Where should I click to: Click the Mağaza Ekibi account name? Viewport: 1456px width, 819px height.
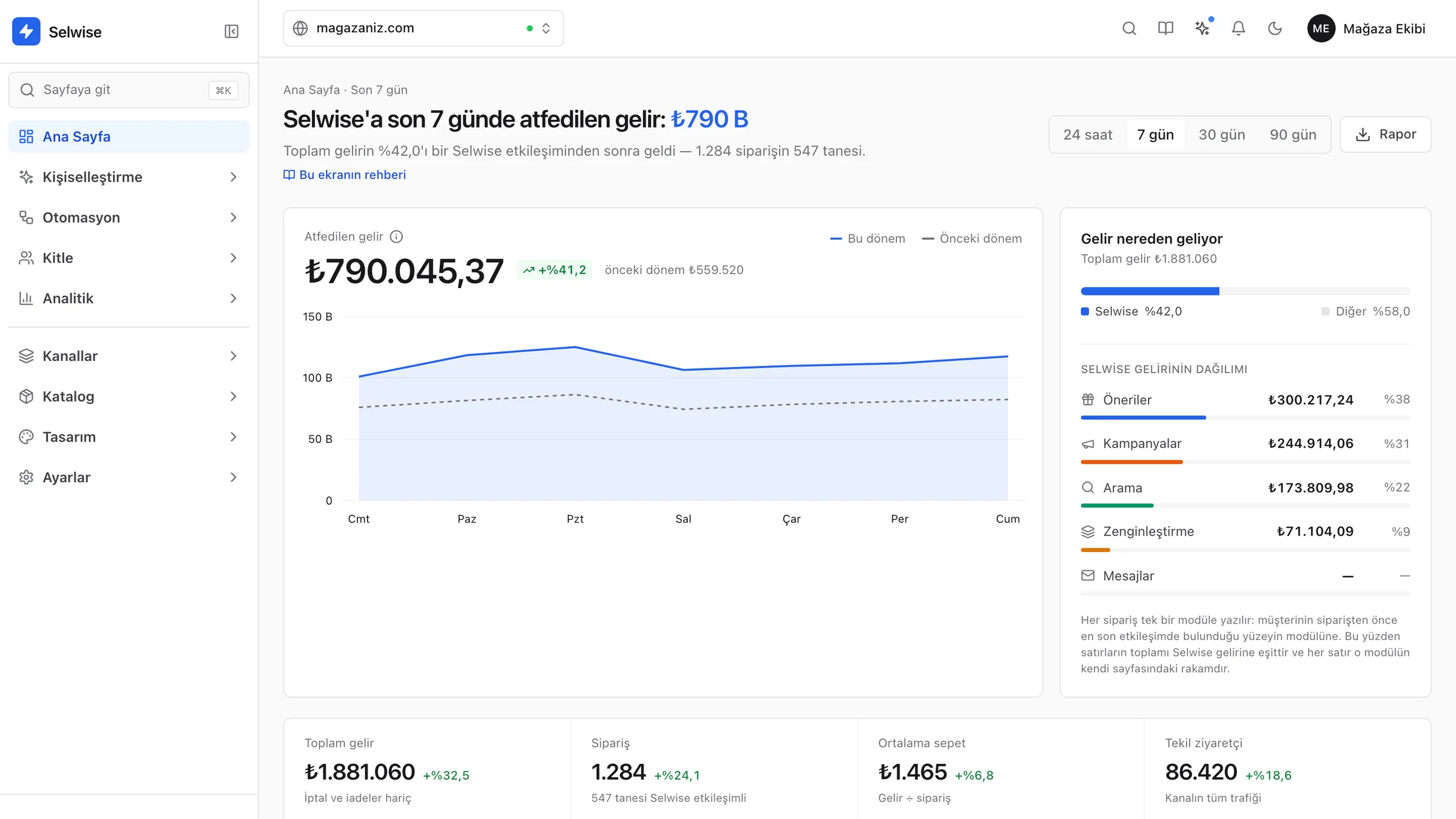(1384, 29)
